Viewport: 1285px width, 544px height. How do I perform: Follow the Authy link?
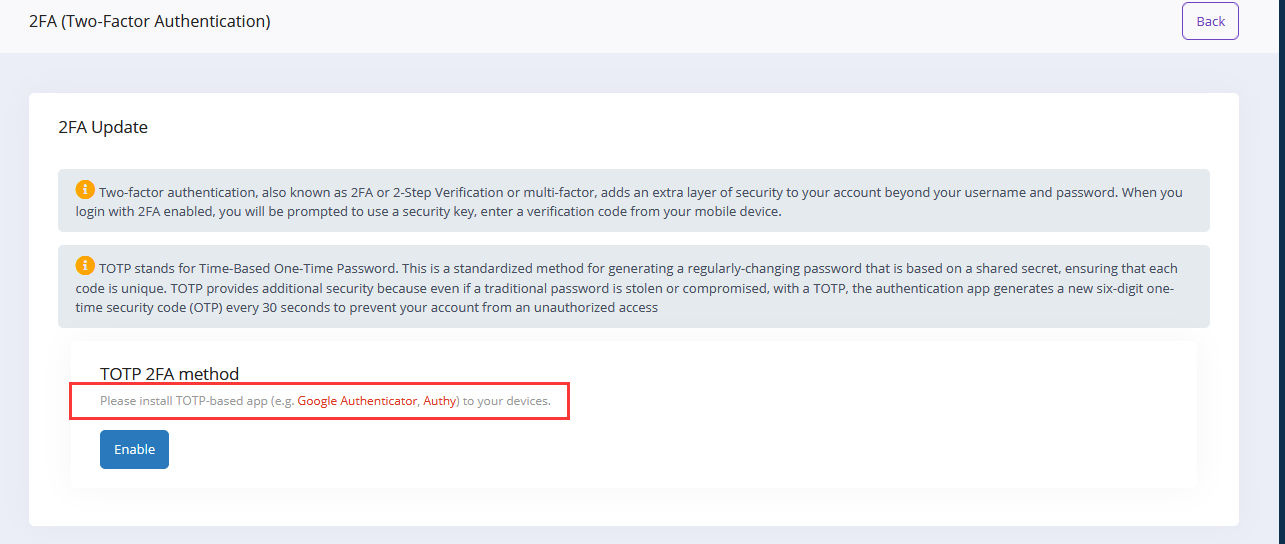tap(439, 401)
